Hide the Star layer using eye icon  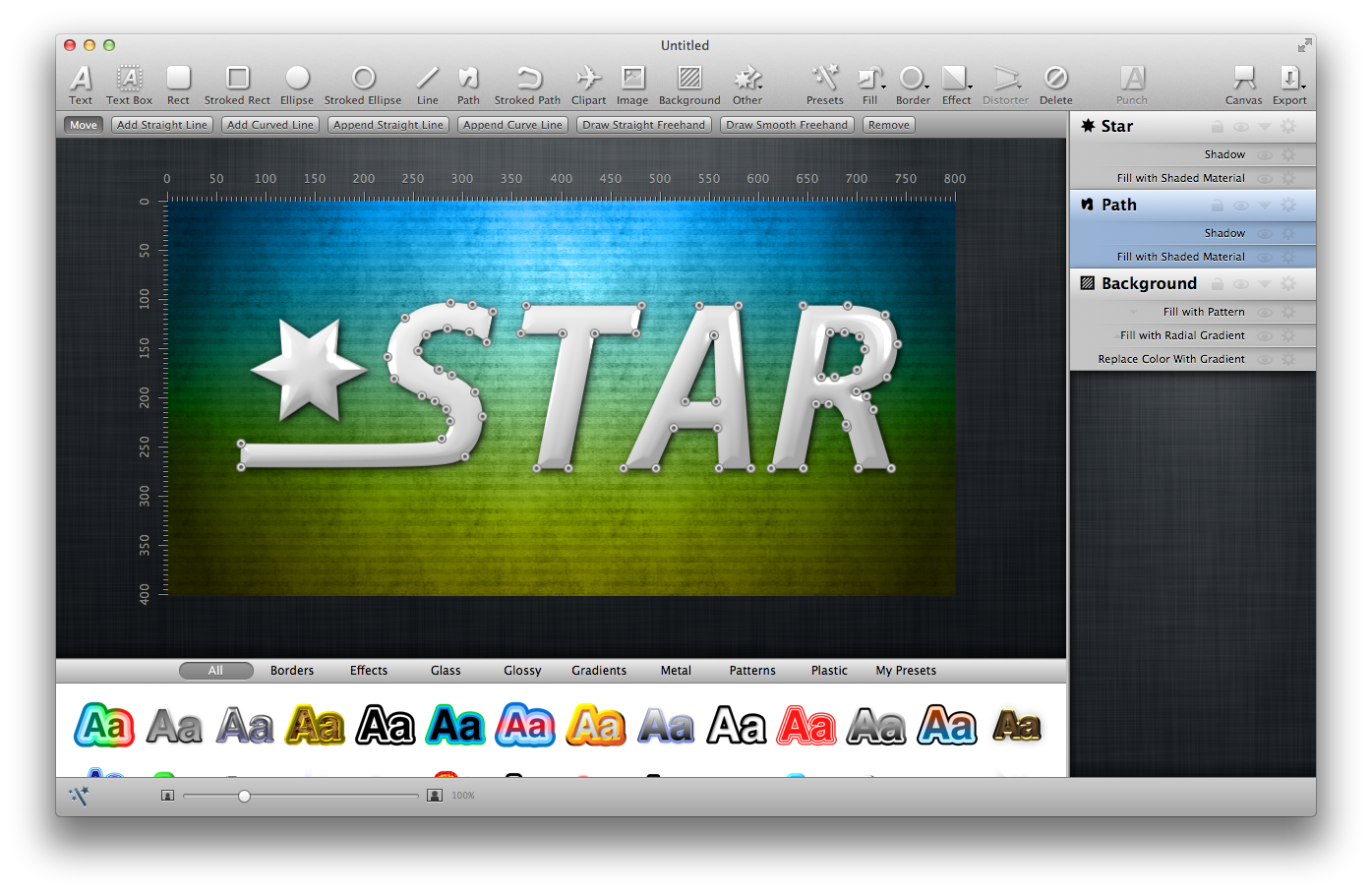(1241, 127)
